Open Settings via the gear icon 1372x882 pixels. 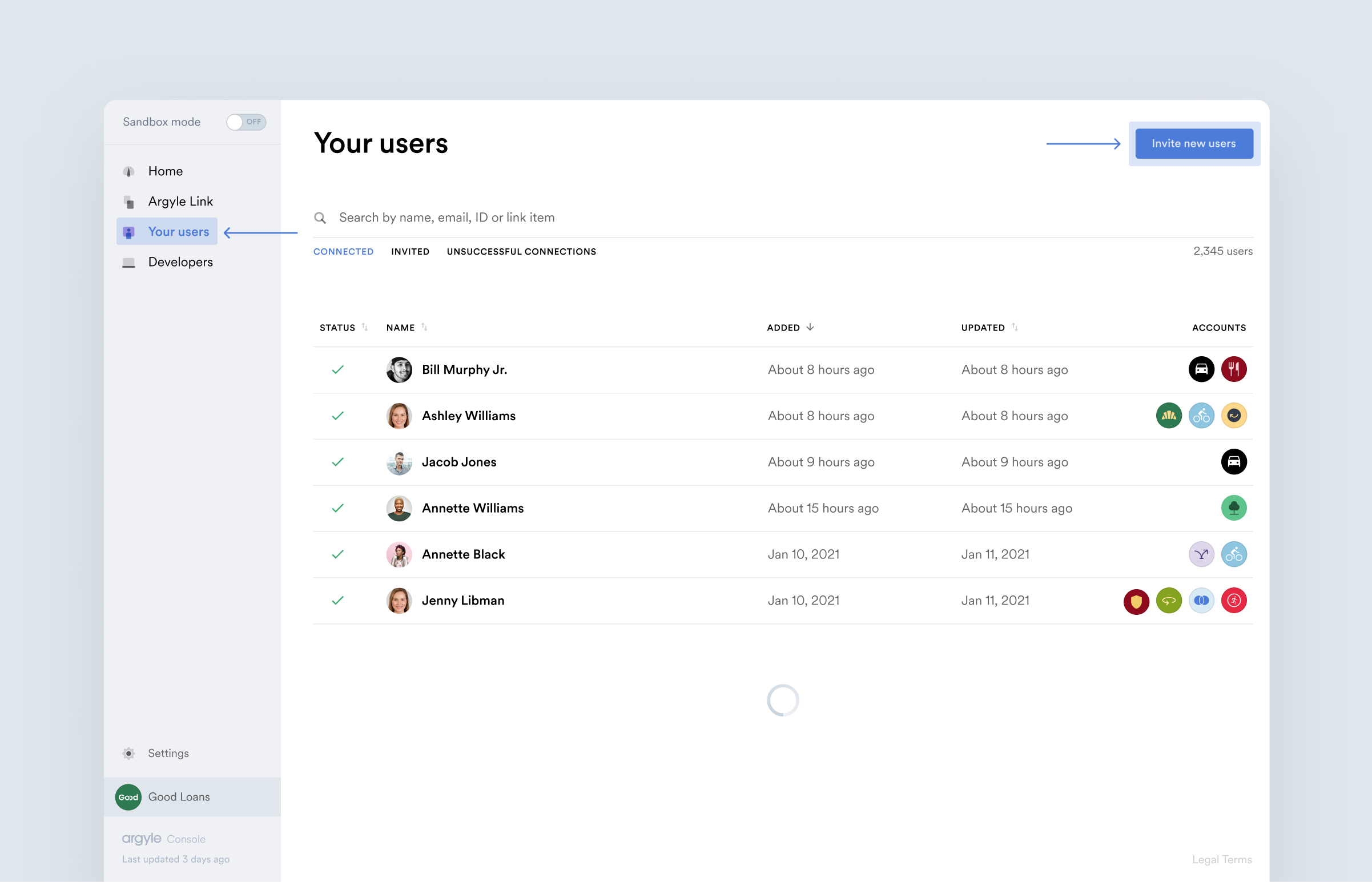(x=129, y=753)
